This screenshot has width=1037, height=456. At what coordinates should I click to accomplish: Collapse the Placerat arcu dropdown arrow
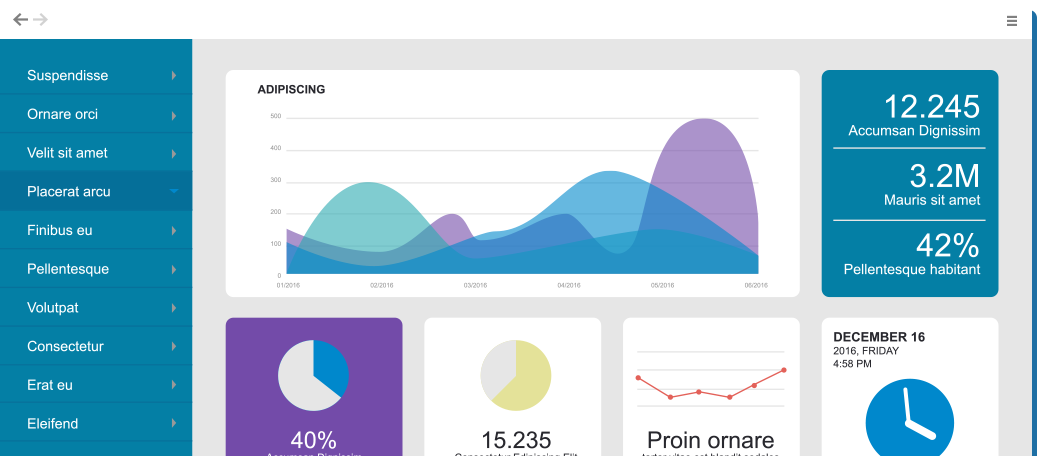(x=174, y=192)
